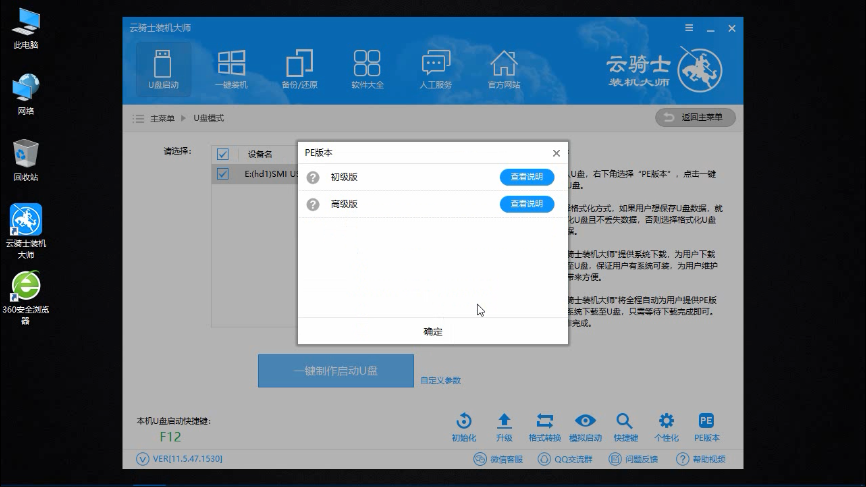Click the 一键制作启动U盘 button

(x=335, y=370)
